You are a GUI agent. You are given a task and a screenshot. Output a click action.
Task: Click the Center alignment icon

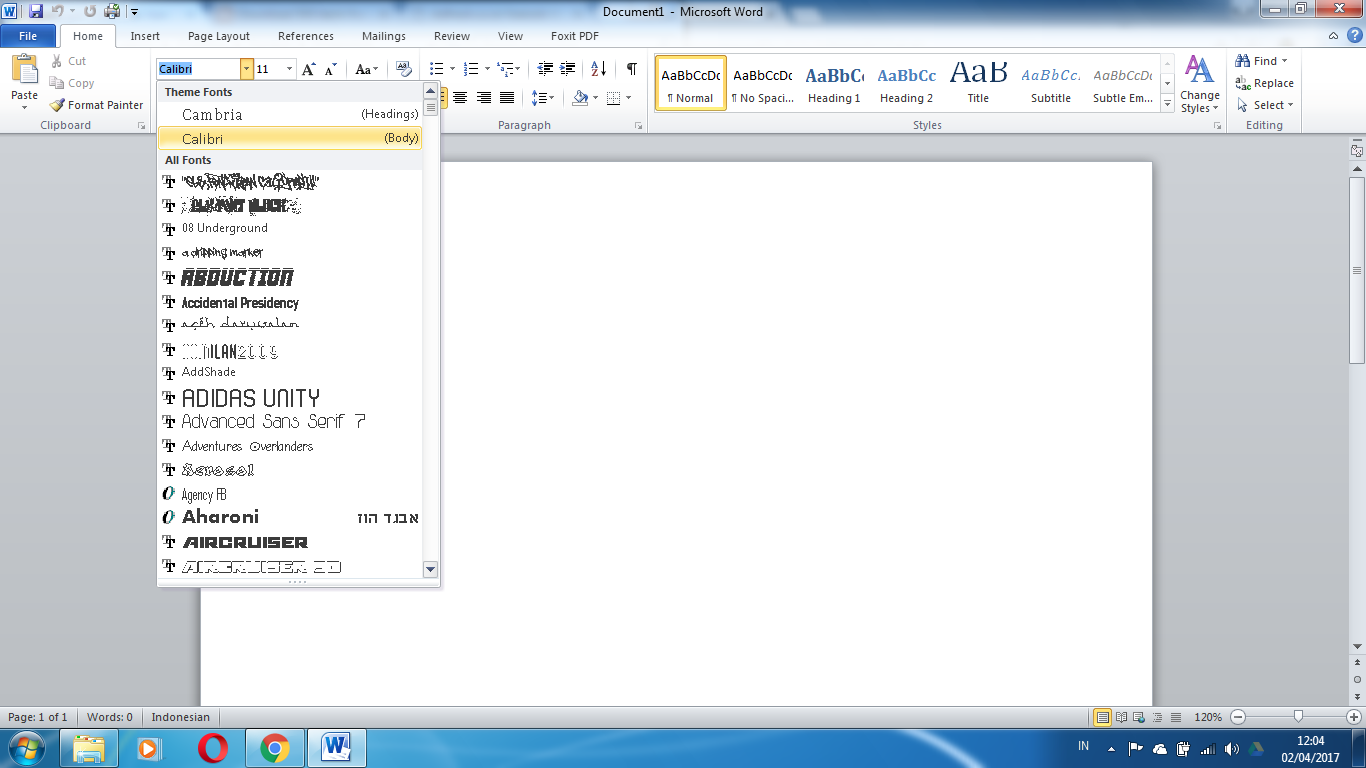tap(460, 98)
